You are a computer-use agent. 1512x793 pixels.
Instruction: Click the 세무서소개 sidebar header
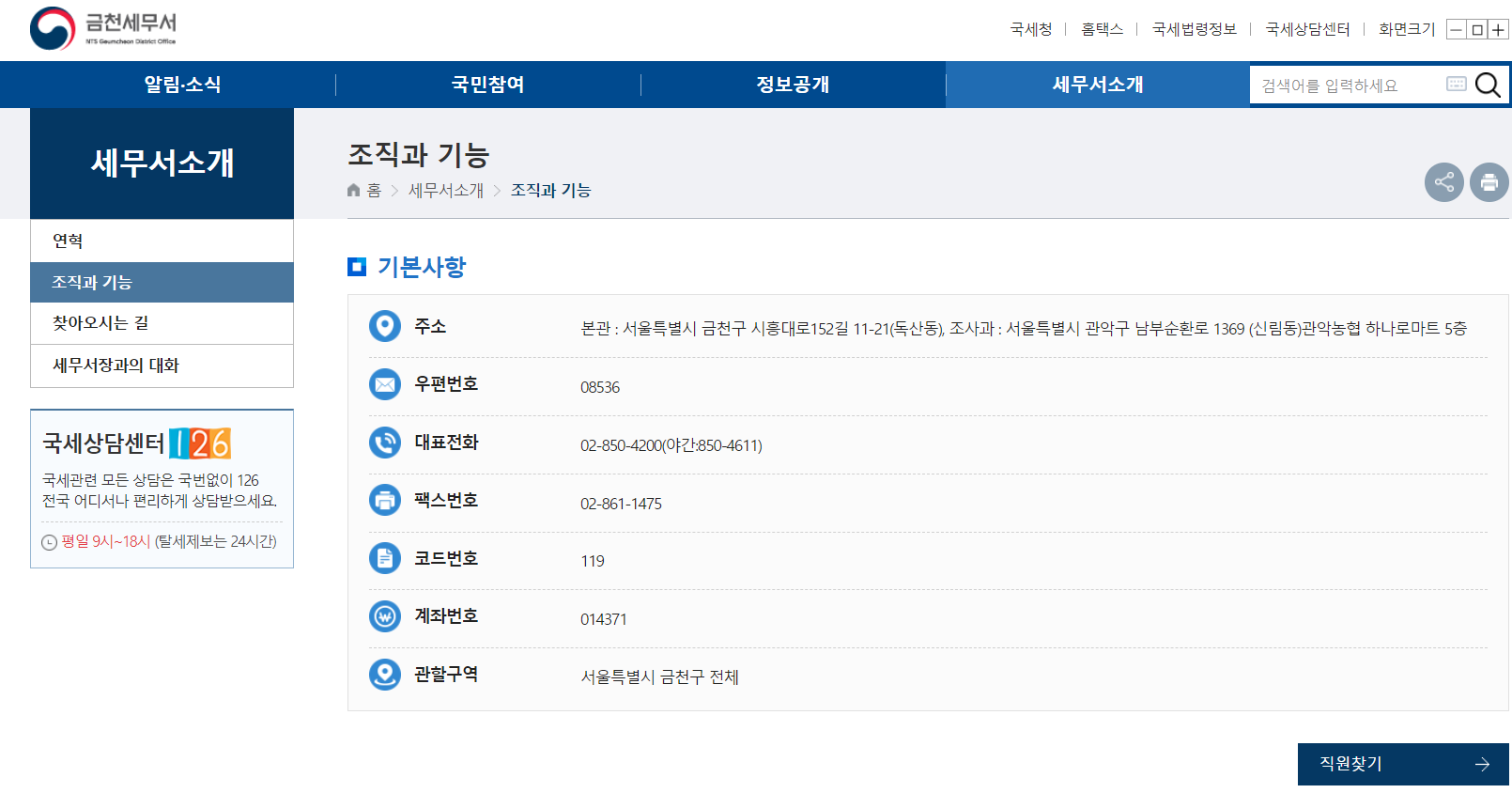tap(162, 163)
